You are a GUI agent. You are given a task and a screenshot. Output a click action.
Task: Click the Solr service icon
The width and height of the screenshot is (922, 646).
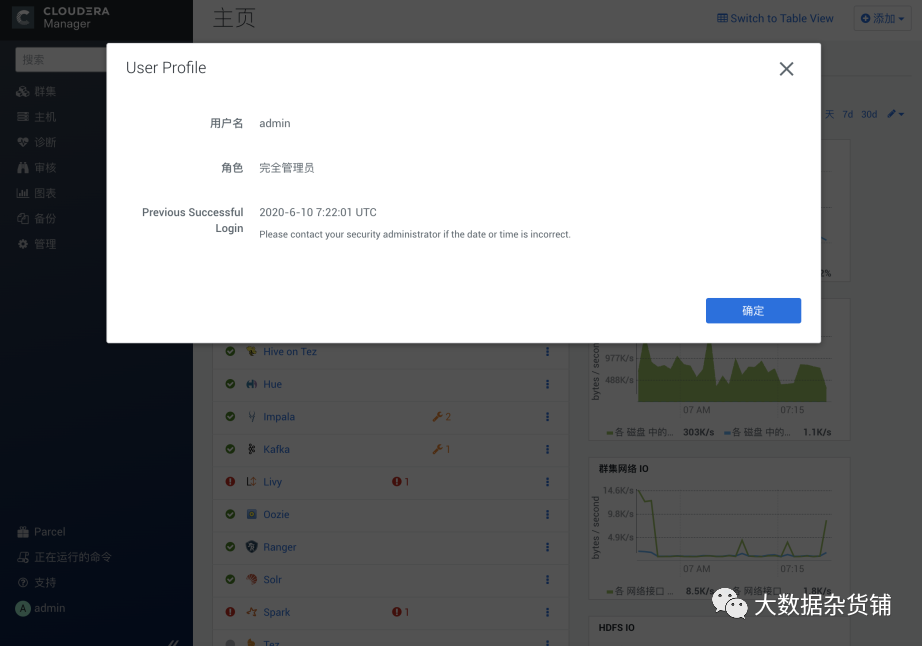point(252,580)
